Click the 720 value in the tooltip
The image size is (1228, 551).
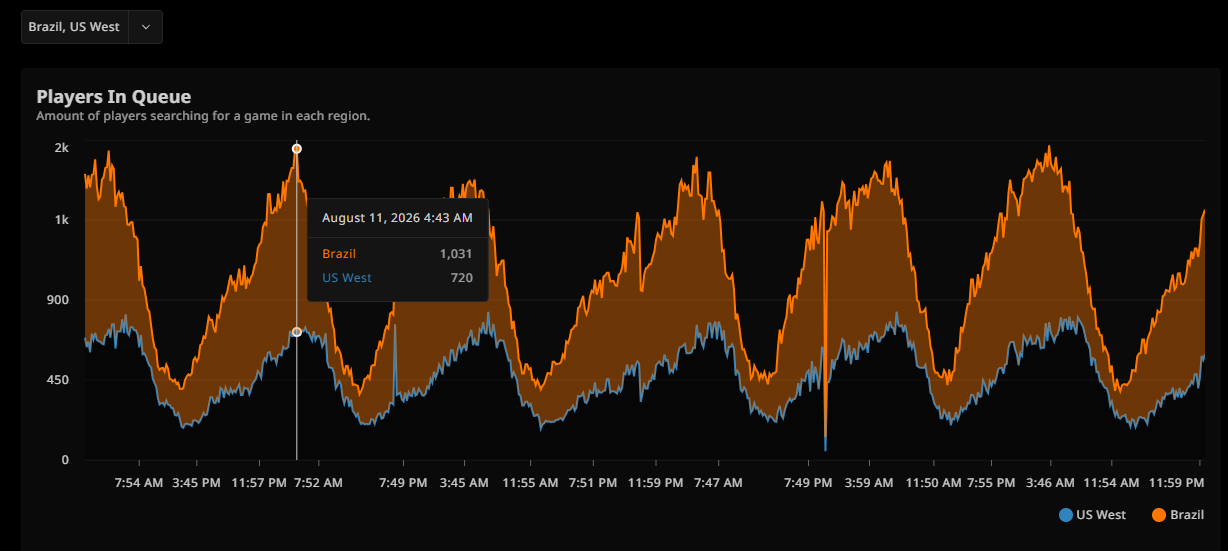click(462, 278)
